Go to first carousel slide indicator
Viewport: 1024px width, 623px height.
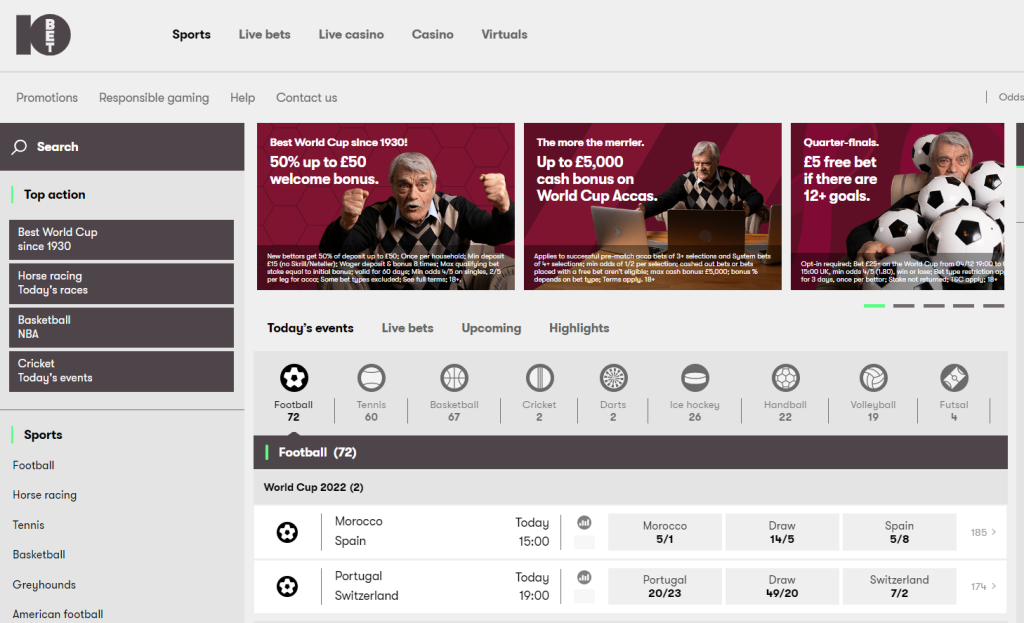tap(874, 306)
